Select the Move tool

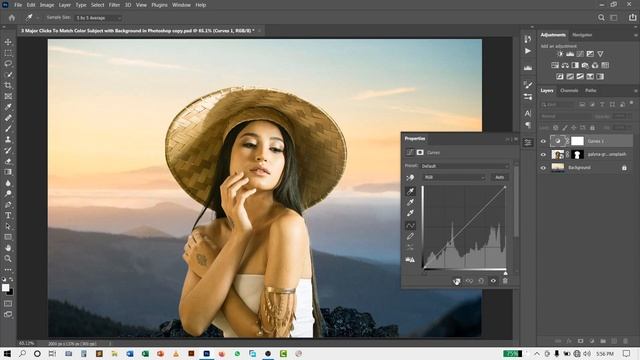(x=8, y=42)
